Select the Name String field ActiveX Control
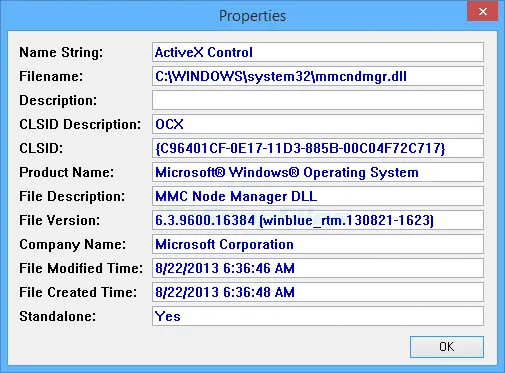This screenshot has height=373, width=505. (x=318, y=52)
